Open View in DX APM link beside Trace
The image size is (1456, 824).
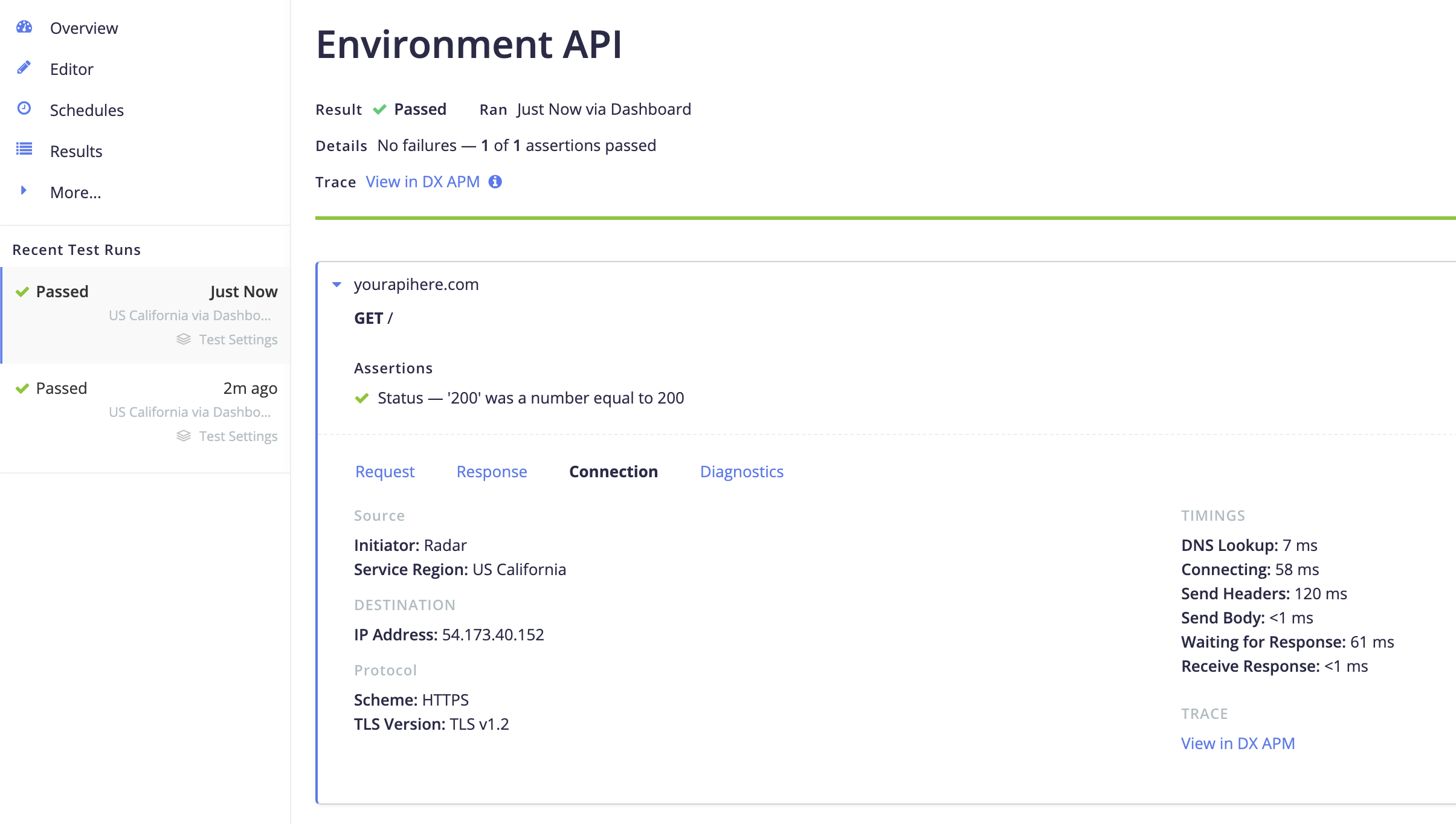[423, 182]
